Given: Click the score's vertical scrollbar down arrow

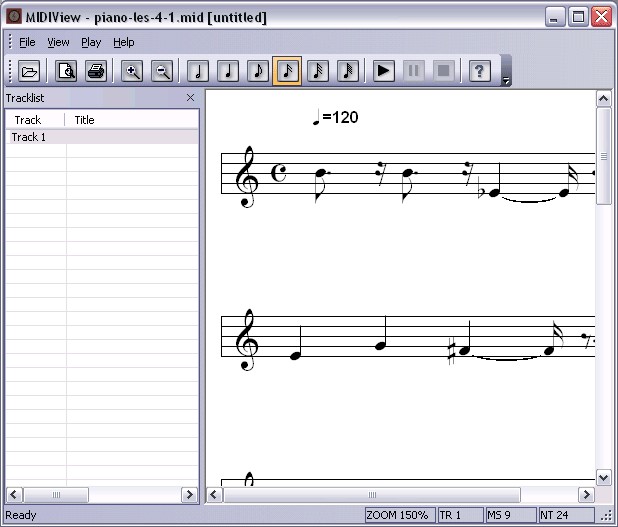Looking at the screenshot, I should [603, 478].
